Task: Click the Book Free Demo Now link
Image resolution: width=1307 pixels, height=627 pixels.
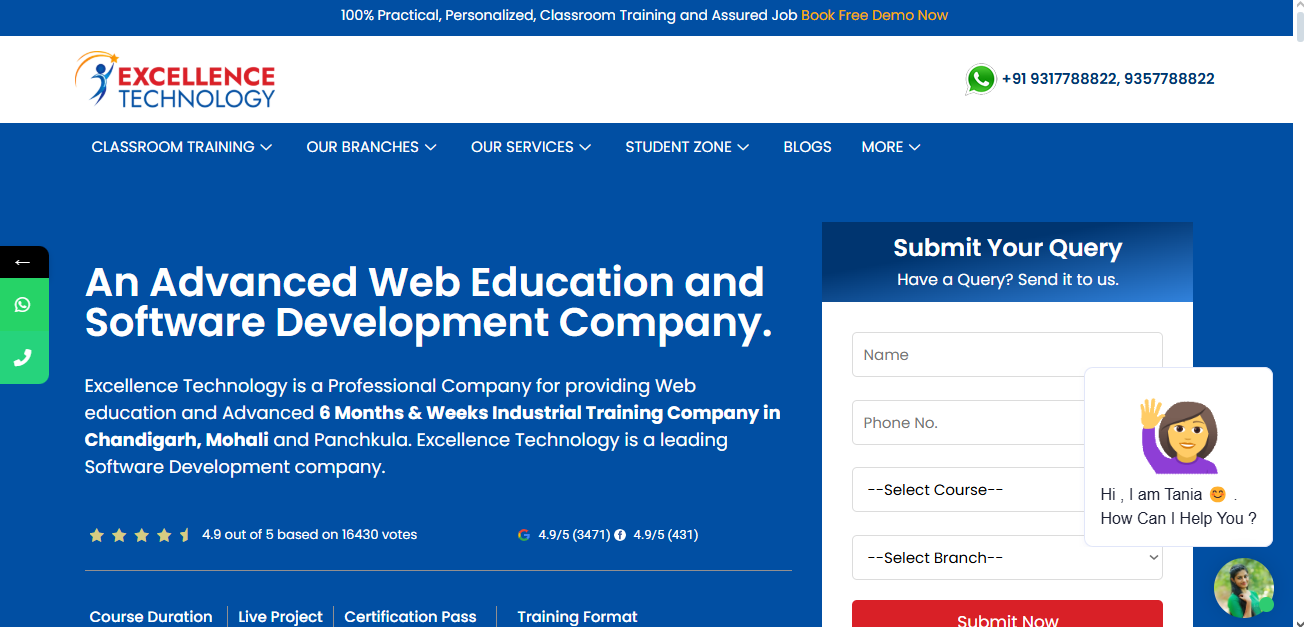Action: [874, 15]
